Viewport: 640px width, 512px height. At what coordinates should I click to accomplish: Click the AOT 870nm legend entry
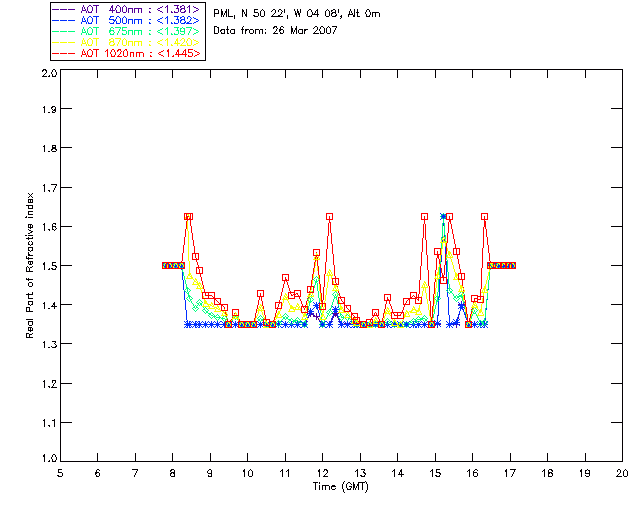click(127, 42)
